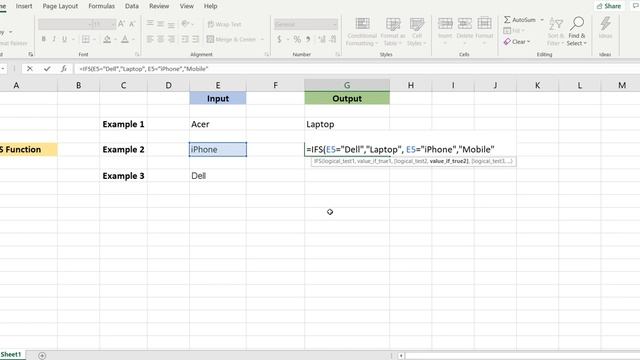The width and height of the screenshot is (640, 360).
Task: Click the Orientation icon
Action: 186,24
